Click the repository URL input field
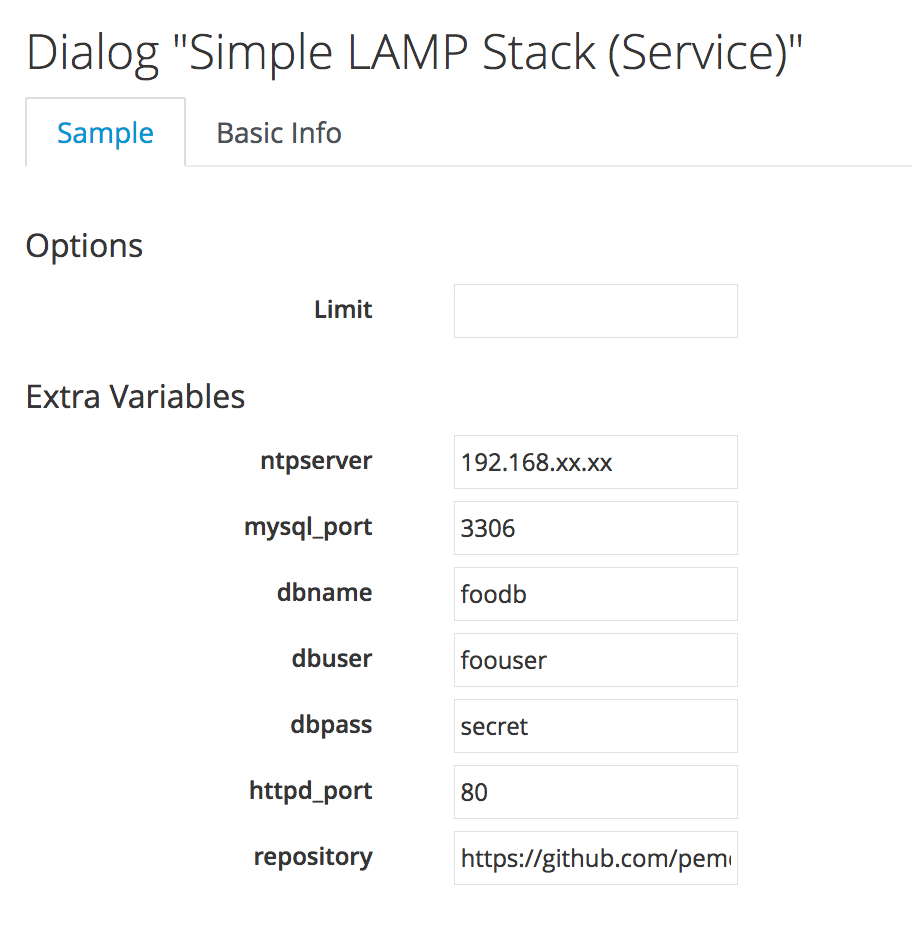 pyautogui.click(x=595, y=858)
